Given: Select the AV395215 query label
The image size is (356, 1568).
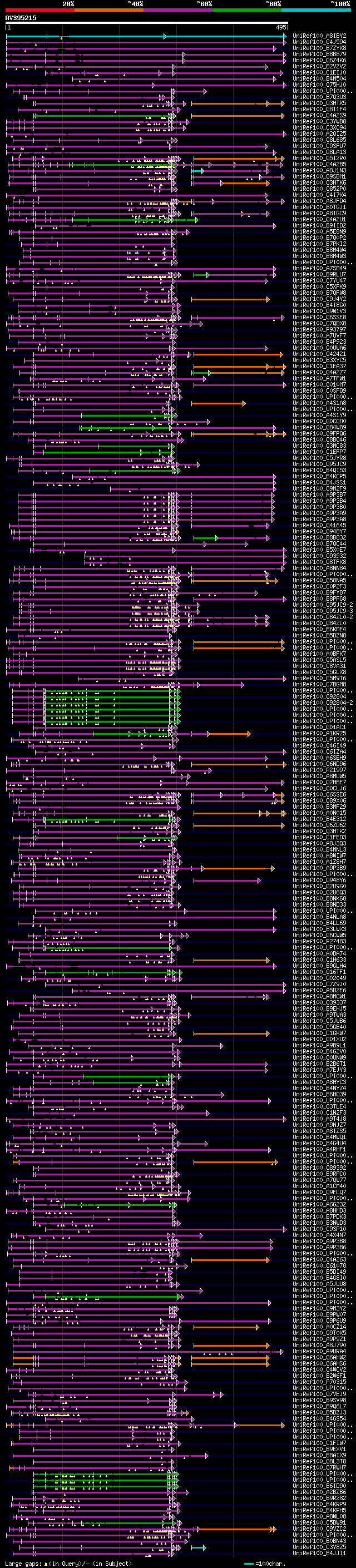Looking at the screenshot, I should tap(21, 18).
